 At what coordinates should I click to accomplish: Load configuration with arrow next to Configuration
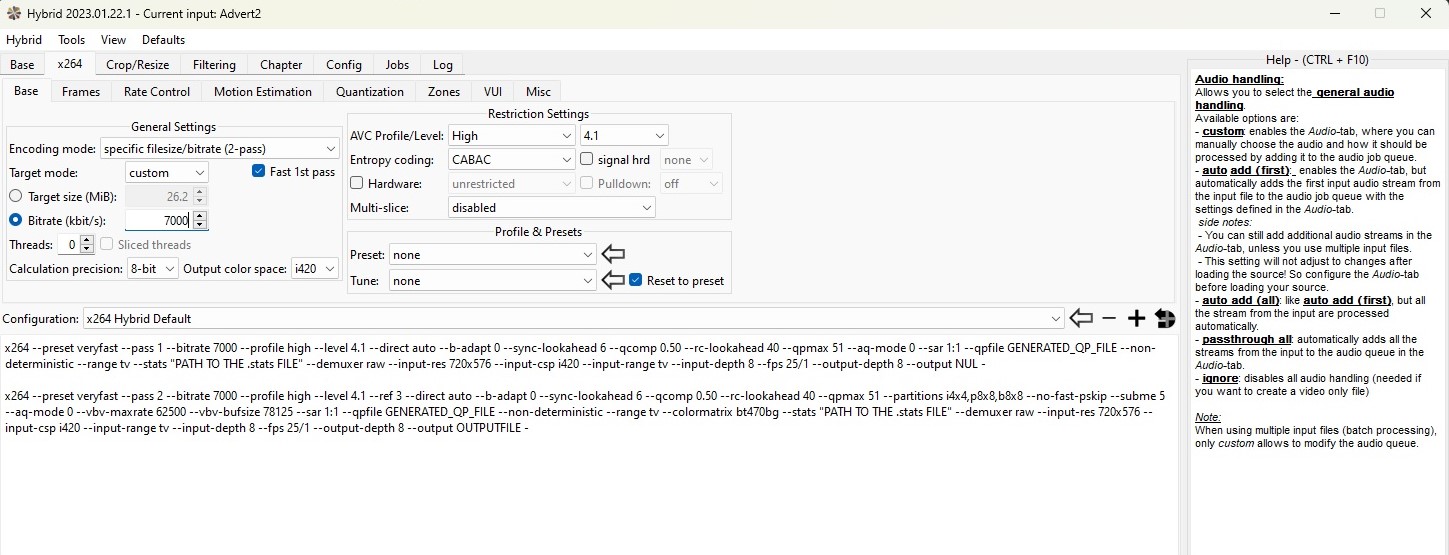coord(1081,318)
